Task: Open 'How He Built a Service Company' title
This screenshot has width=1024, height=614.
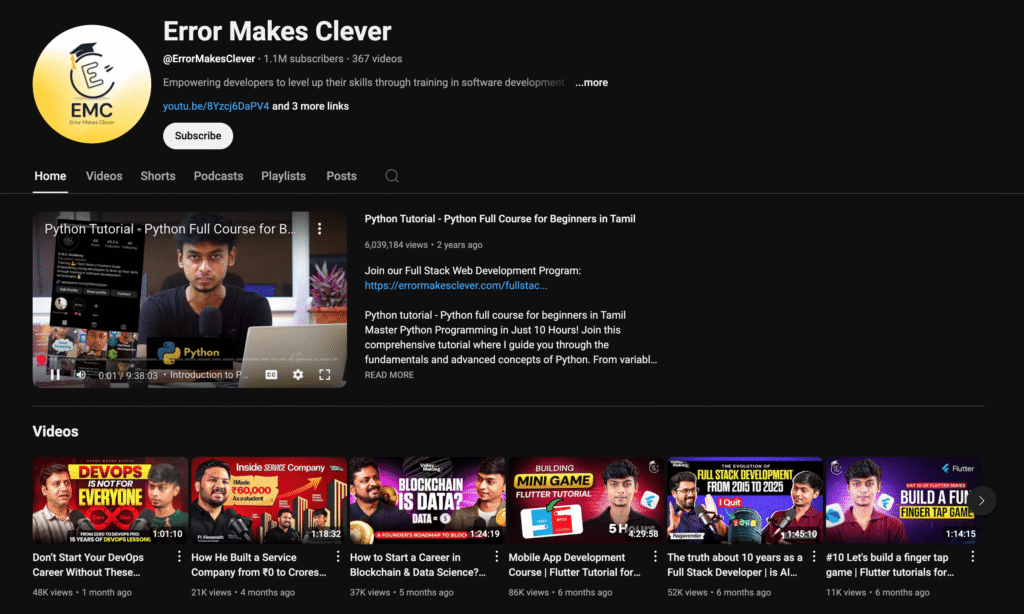Action: point(259,564)
